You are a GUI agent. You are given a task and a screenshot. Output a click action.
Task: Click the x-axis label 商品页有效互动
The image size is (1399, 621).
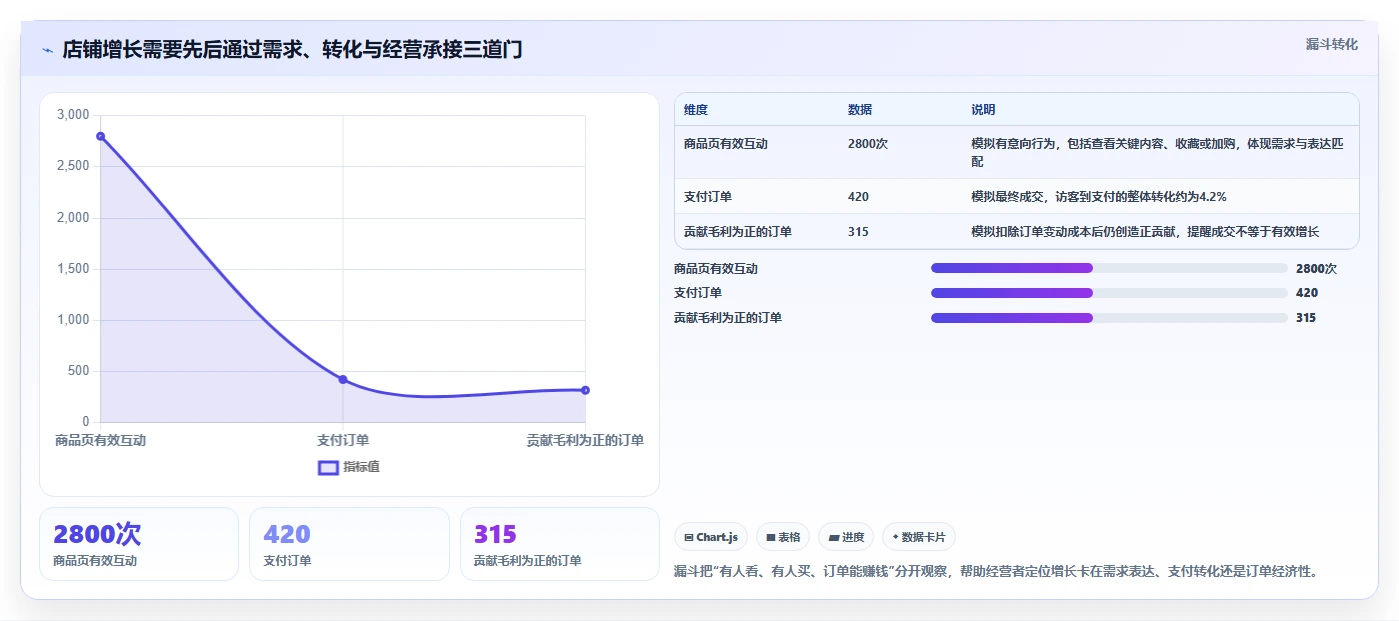point(100,440)
